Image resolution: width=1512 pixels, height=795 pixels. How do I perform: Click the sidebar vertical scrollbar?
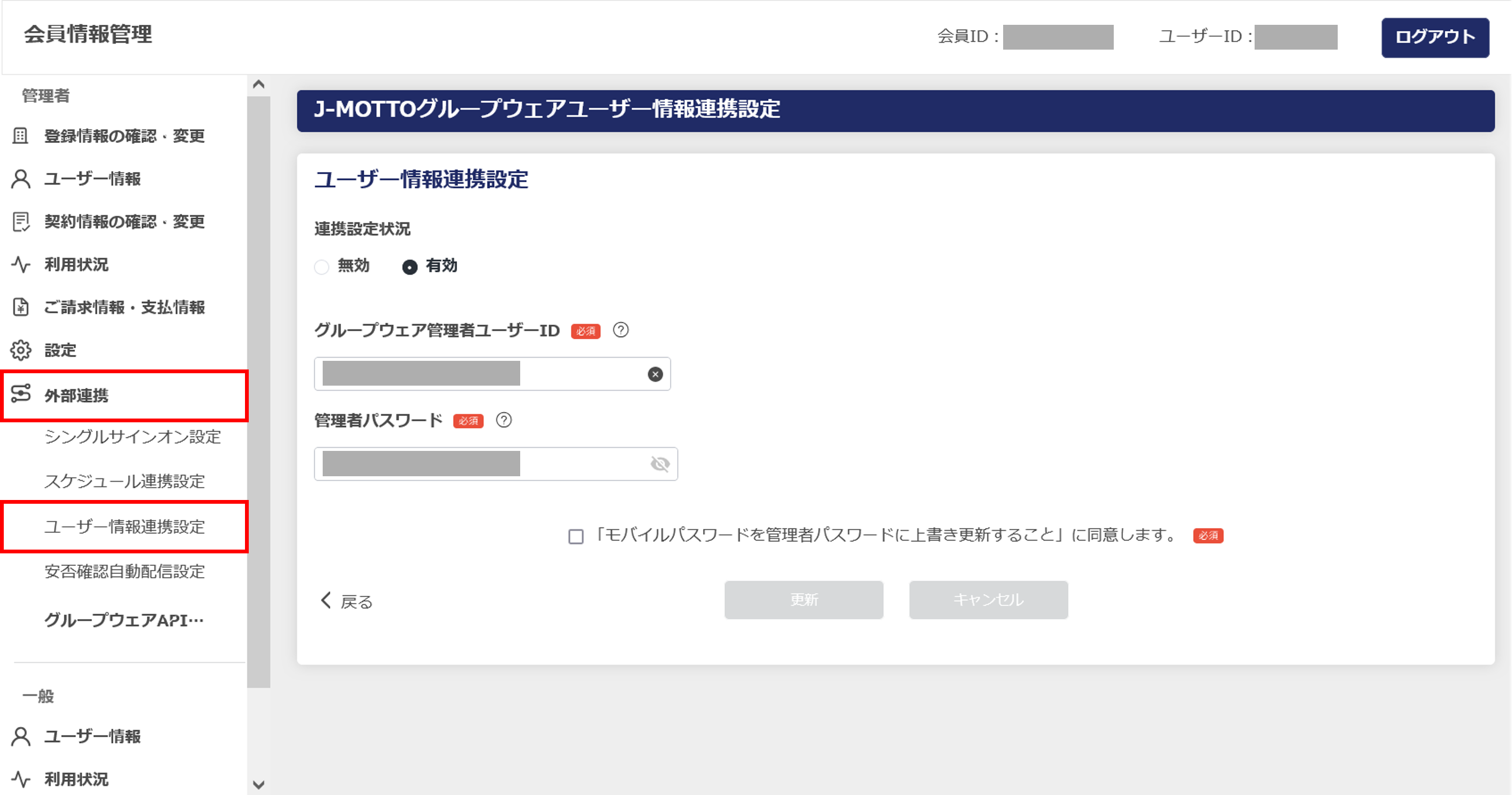tap(258, 392)
